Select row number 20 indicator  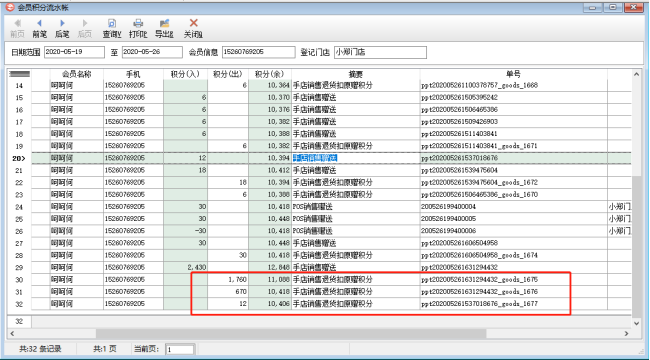click(x=19, y=158)
